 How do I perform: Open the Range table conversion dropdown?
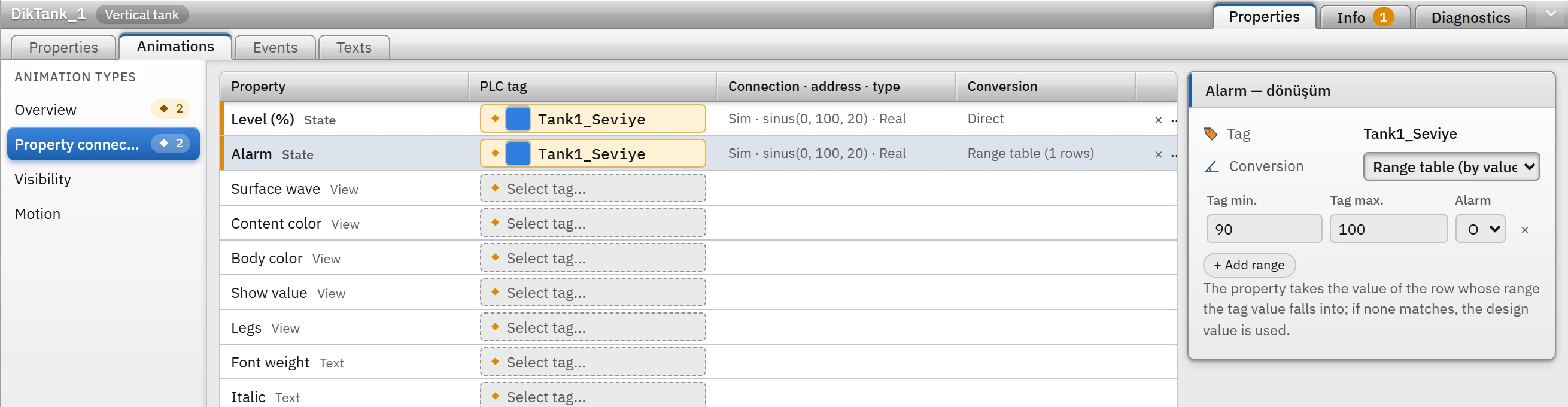pyautogui.click(x=1451, y=167)
